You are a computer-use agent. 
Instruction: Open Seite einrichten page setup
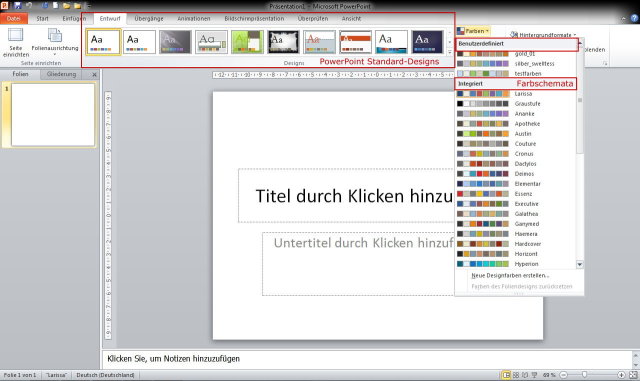(x=16, y=42)
